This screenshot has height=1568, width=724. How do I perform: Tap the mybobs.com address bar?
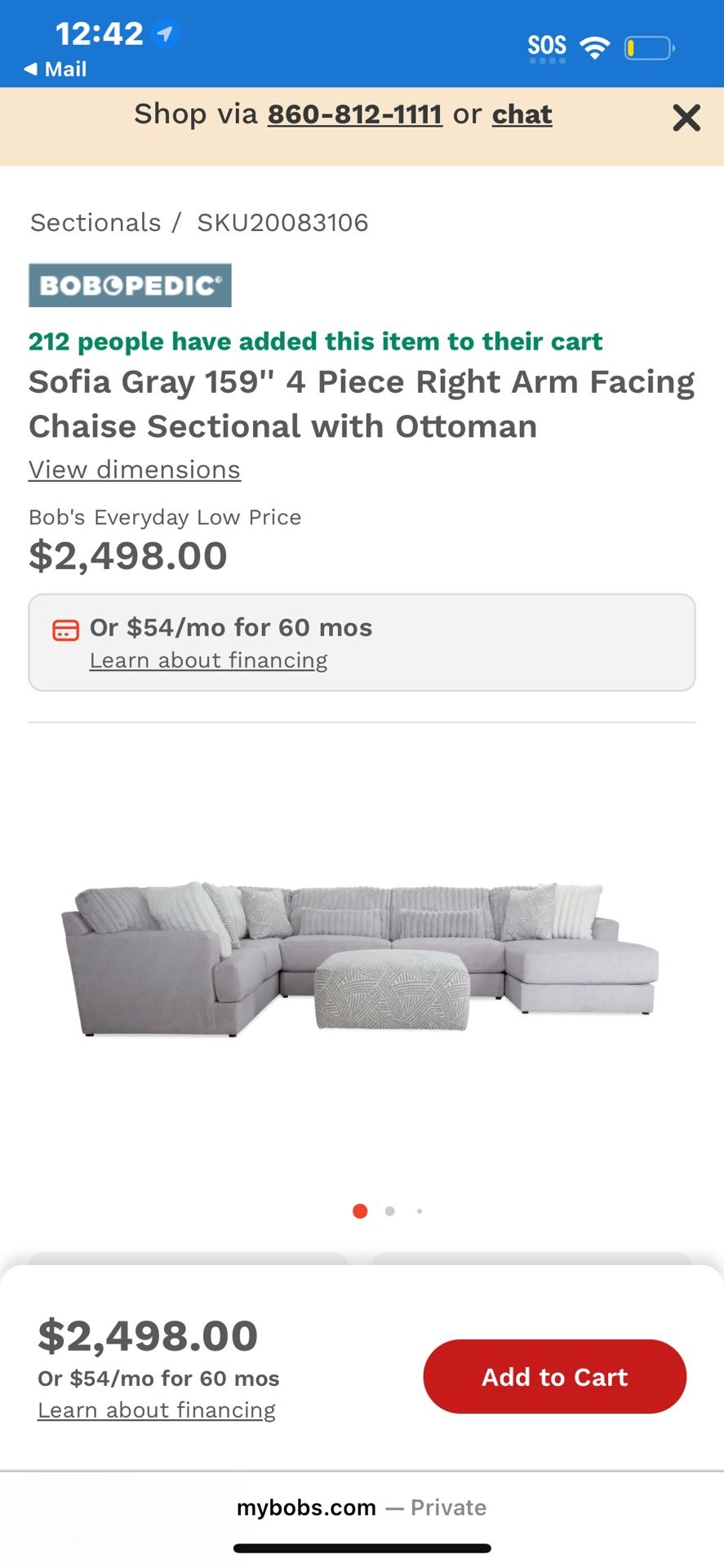click(361, 1507)
